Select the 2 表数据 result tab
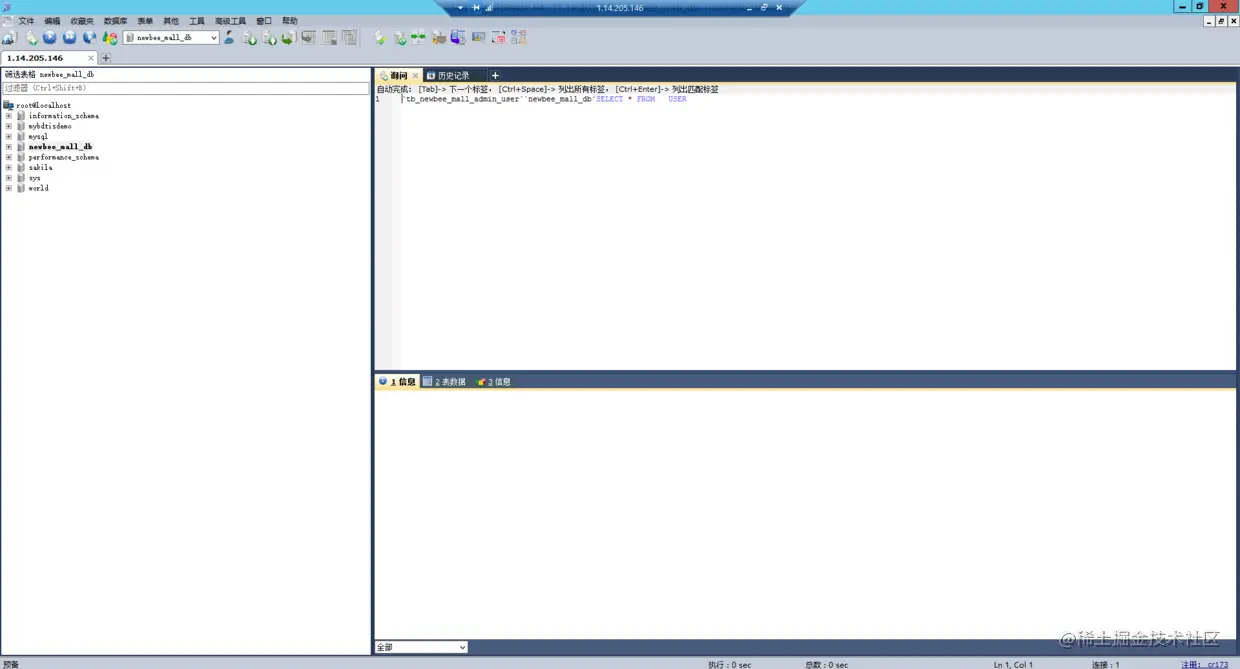1240x669 pixels. tap(444, 382)
